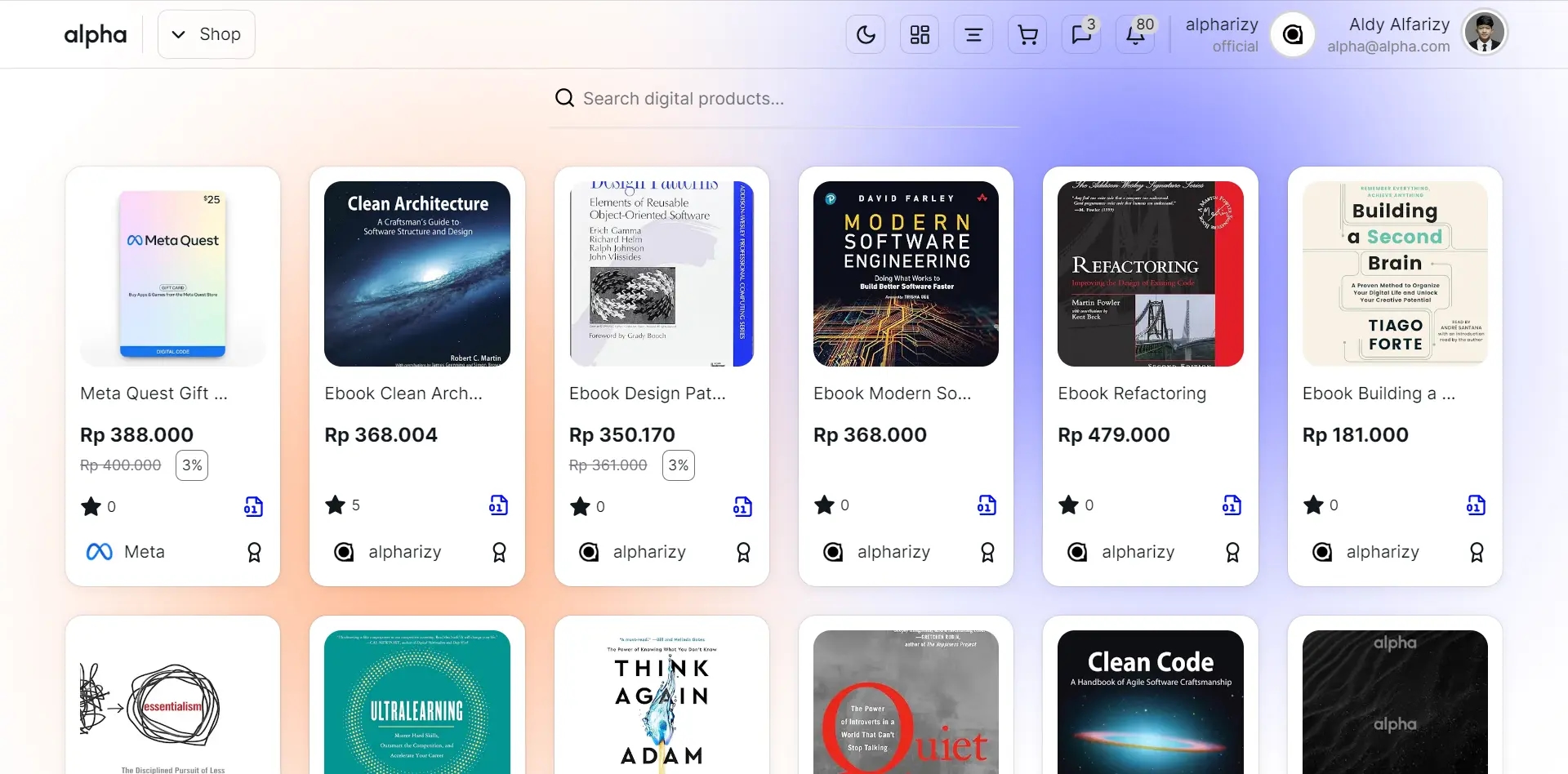Click star rating on Design Patterns card
Image resolution: width=1568 pixels, height=774 pixels.
pyautogui.click(x=588, y=506)
